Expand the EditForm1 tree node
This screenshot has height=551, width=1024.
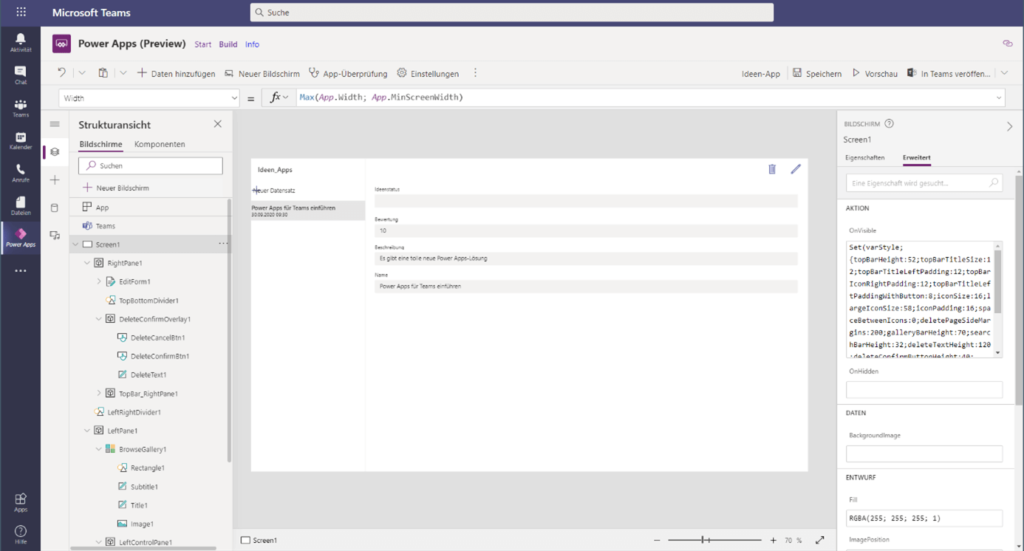tap(99, 281)
